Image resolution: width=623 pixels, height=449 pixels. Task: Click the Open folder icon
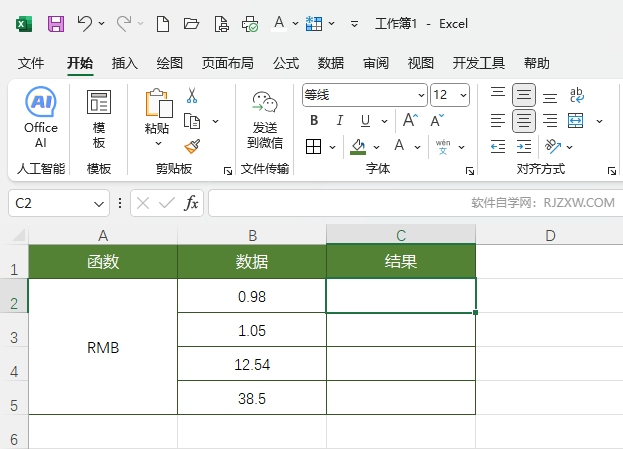191,24
